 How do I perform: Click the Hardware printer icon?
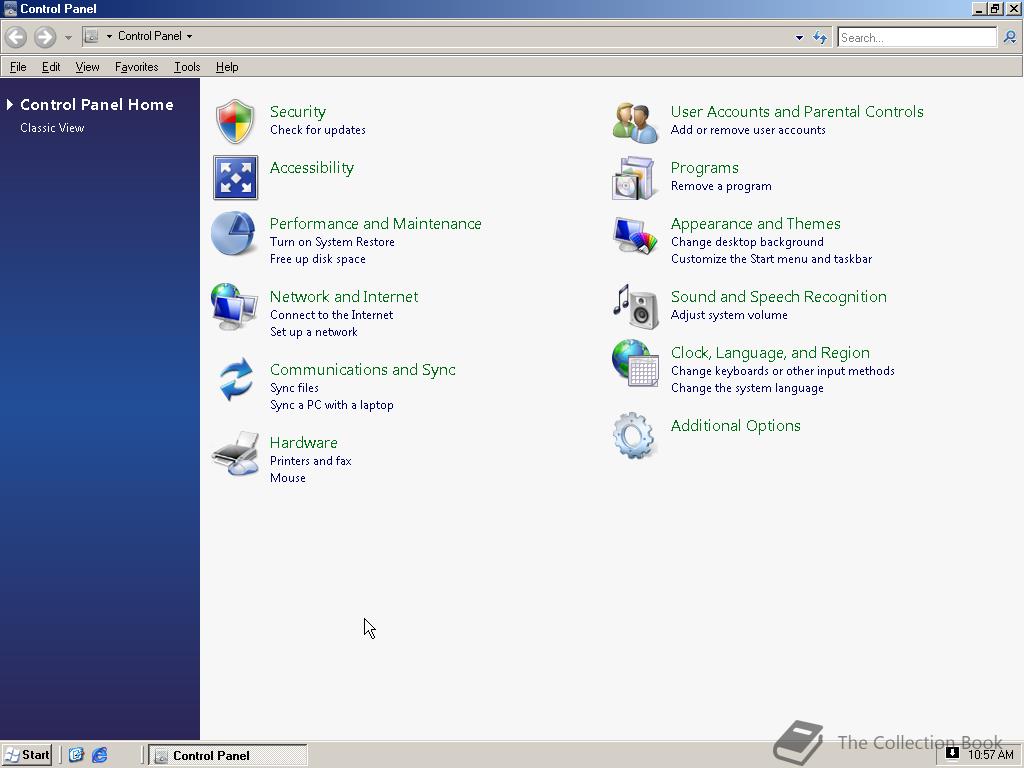pyautogui.click(x=236, y=453)
